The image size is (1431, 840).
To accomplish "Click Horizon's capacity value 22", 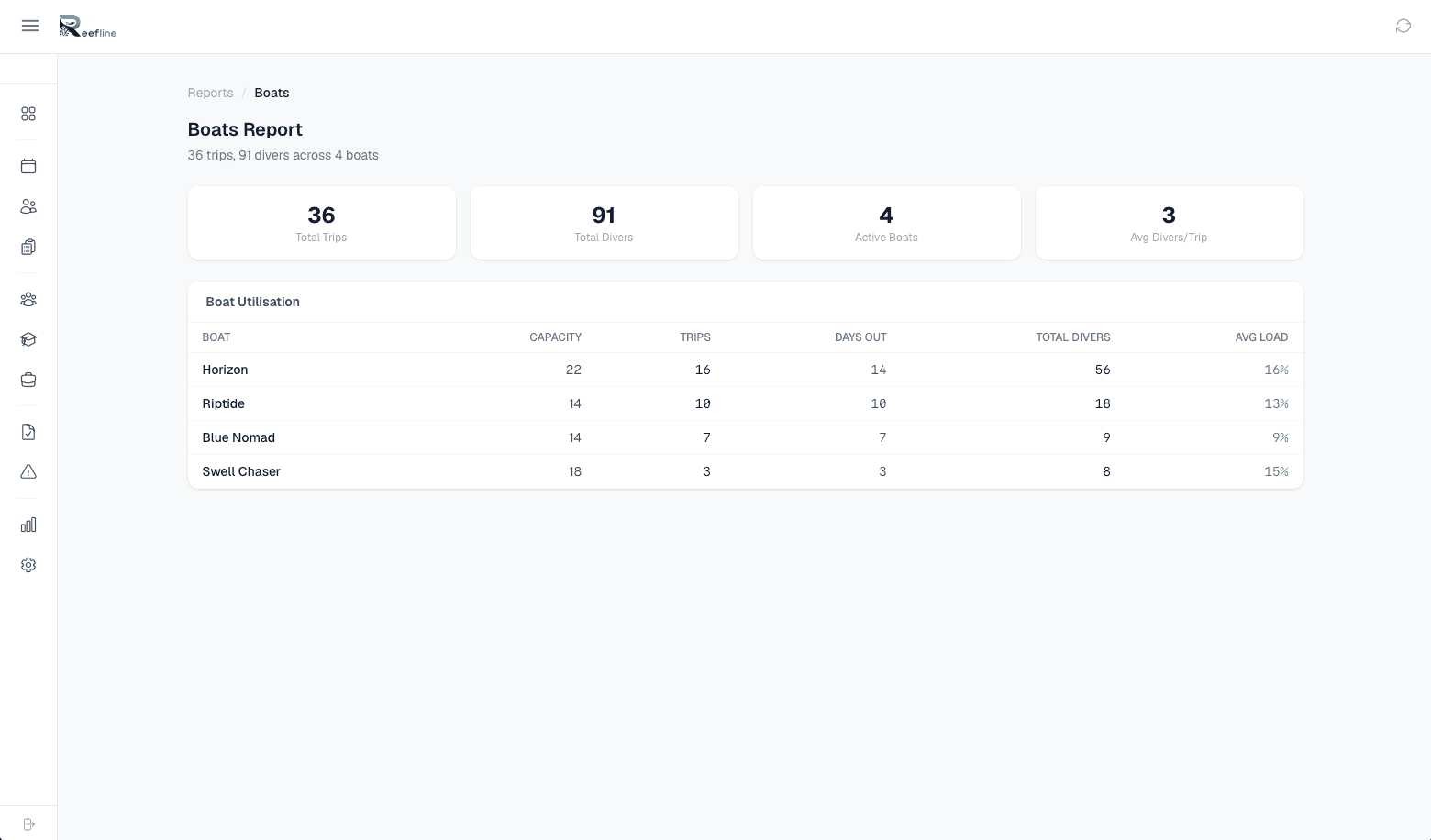I will point(573,370).
